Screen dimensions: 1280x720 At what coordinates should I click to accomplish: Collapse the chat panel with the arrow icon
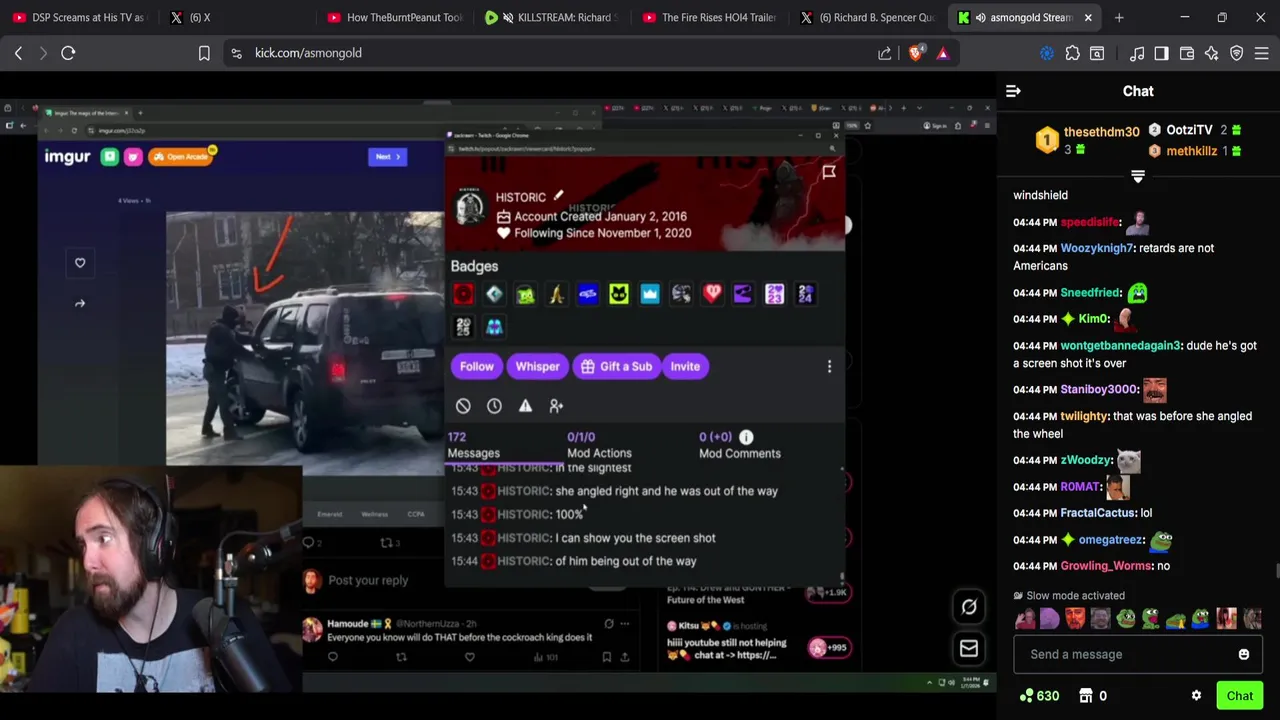tap(1013, 91)
